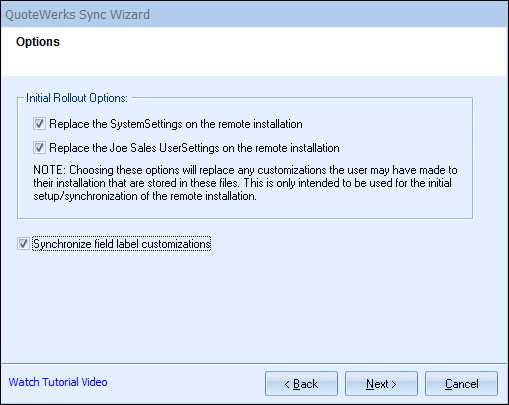Disable Synchronize field label customizations checkbox

[x=23, y=244]
